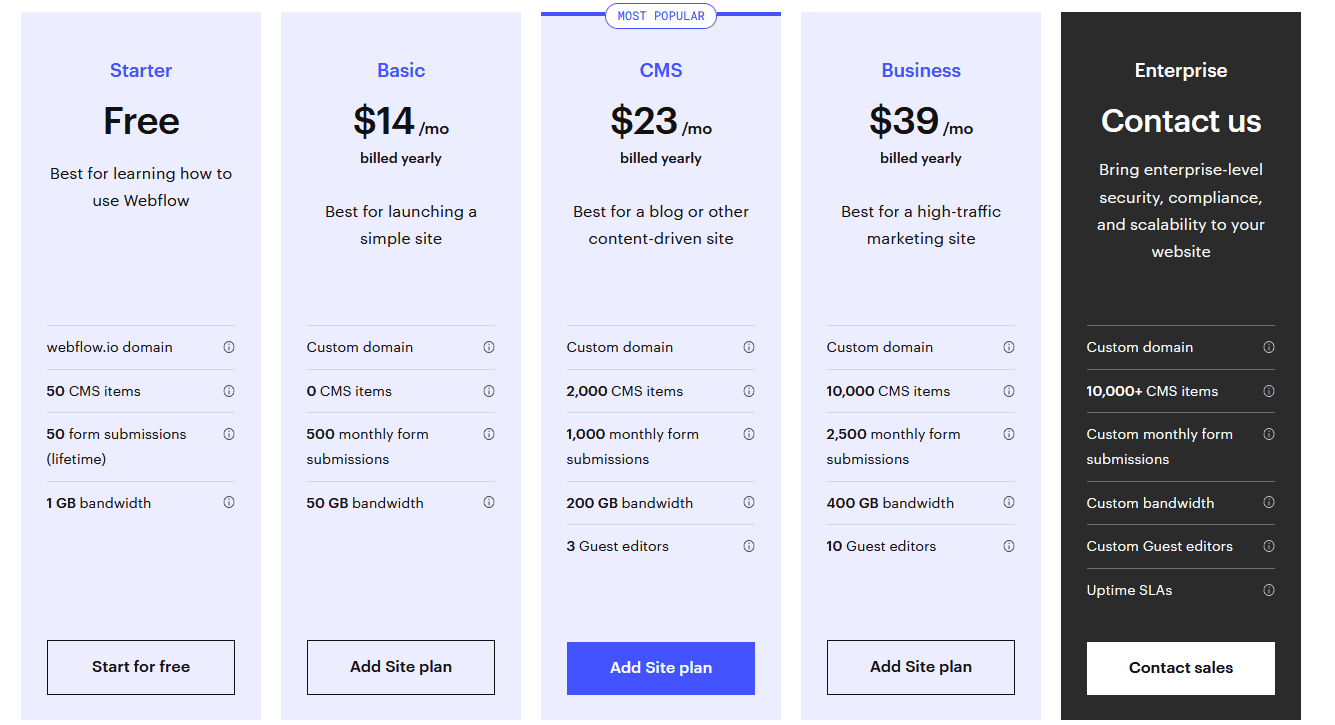The width and height of the screenshot is (1335, 725).
Task: Choose Add Site plan for CMS
Action: [x=661, y=668]
